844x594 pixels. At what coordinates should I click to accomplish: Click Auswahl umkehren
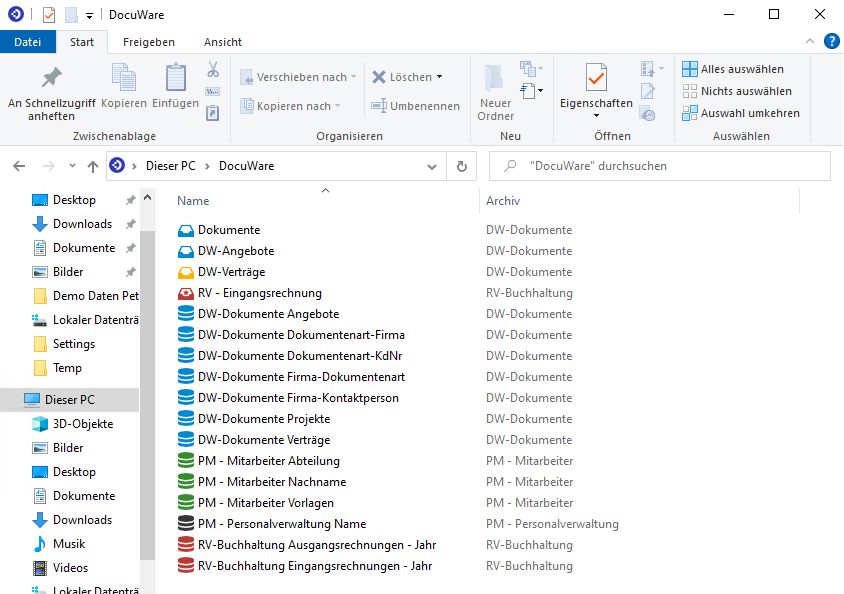tap(741, 113)
